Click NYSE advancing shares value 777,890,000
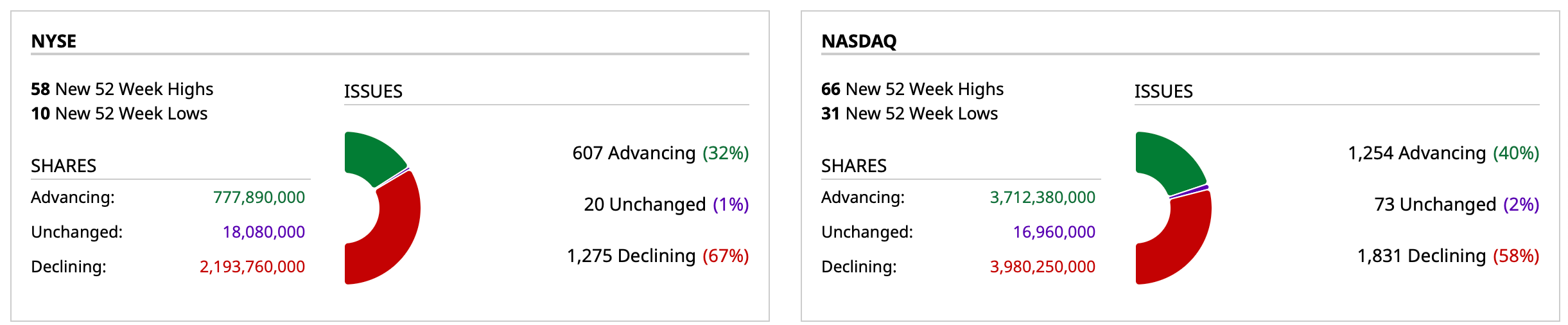The height and width of the screenshot is (325, 1568). pos(259,197)
